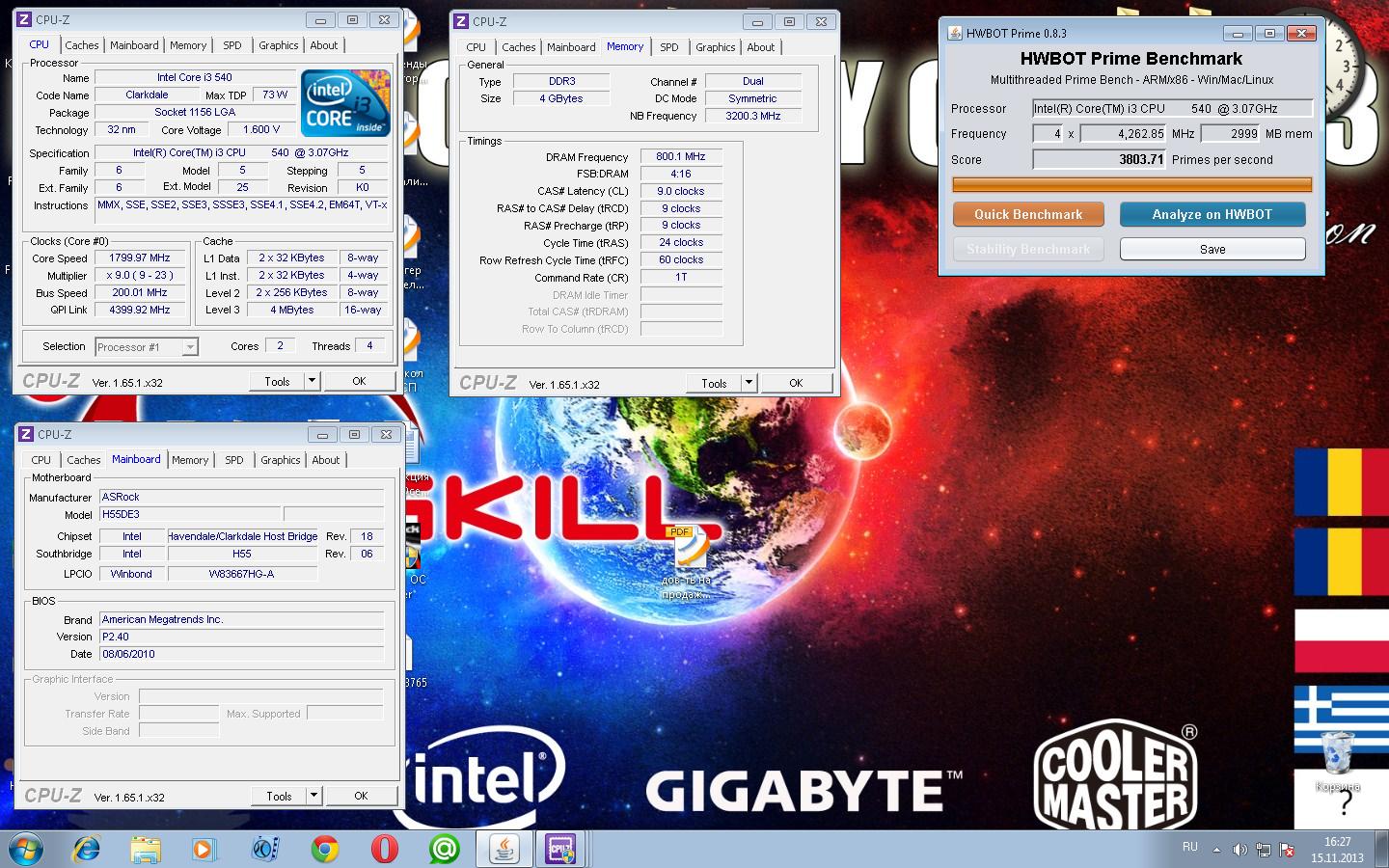Click OK in the CPU tab window
1389x868 pixels.
click(359, 381)
